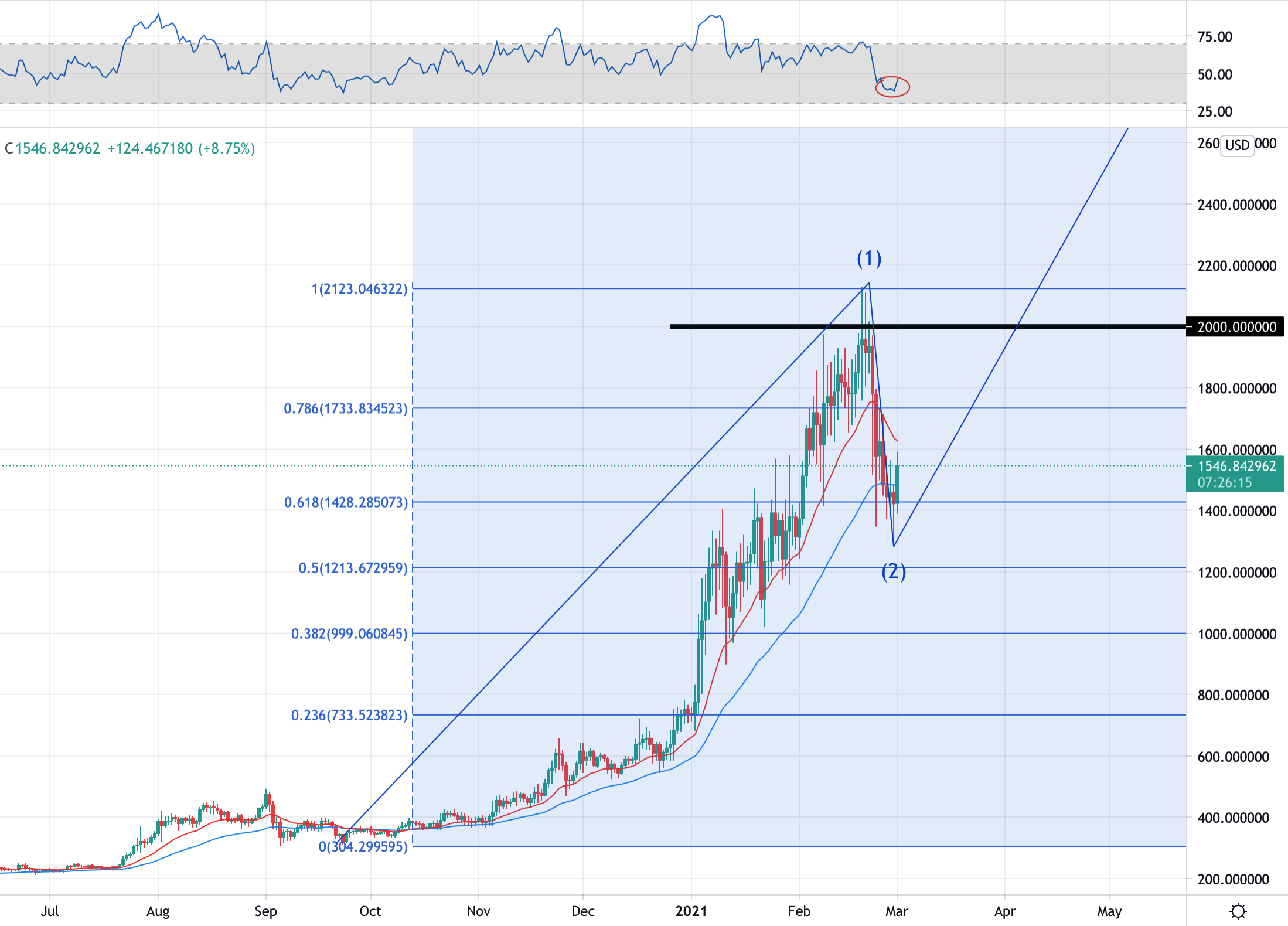Click the May label on time axis
The width and height of the screenshot is (1288, 926).
coord(1109,911)
